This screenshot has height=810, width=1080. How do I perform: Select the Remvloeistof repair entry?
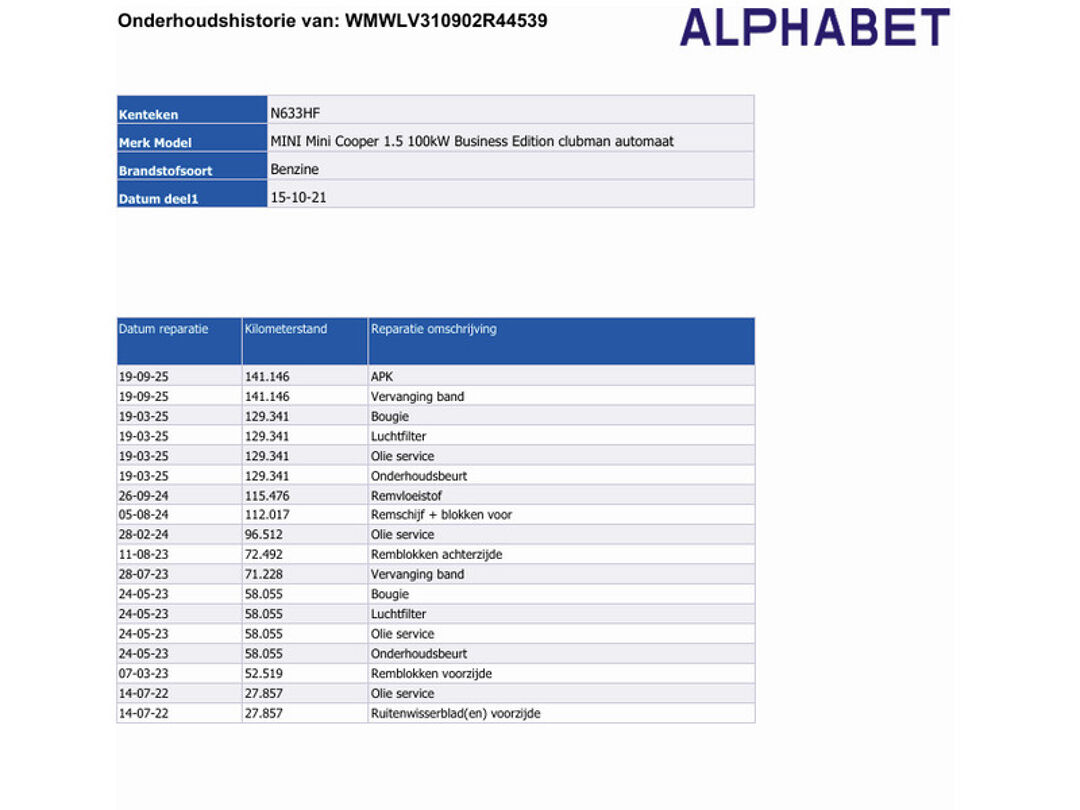click(405, 495)
